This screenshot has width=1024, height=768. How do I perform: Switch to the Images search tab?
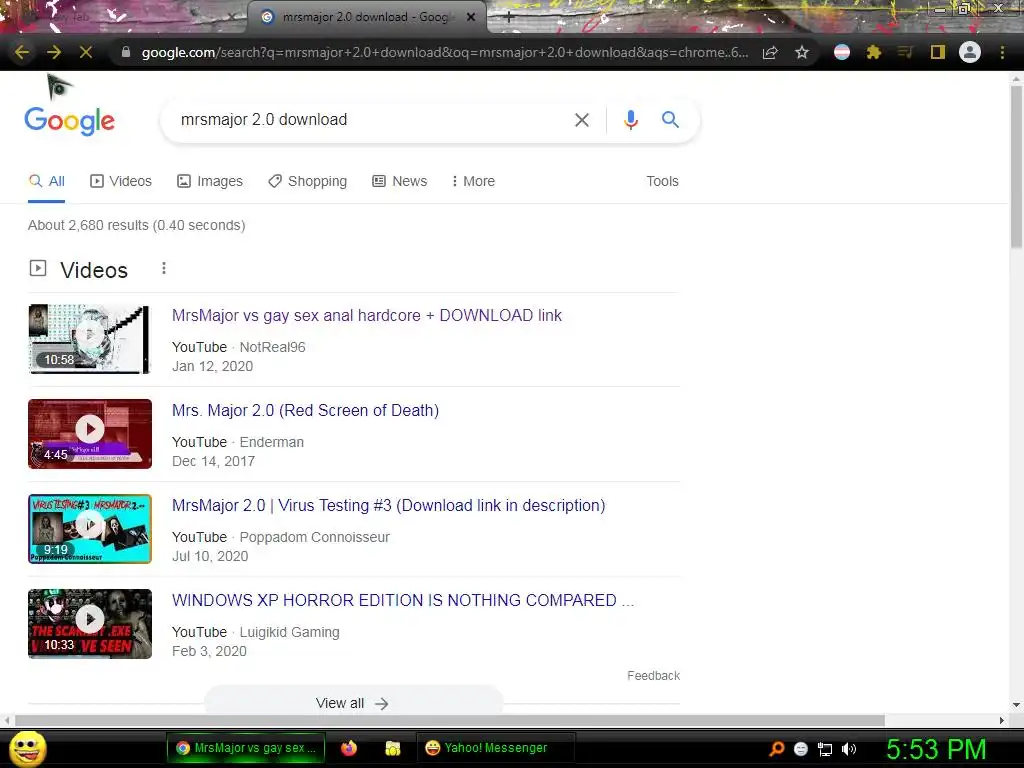click(x=210, y=182)
